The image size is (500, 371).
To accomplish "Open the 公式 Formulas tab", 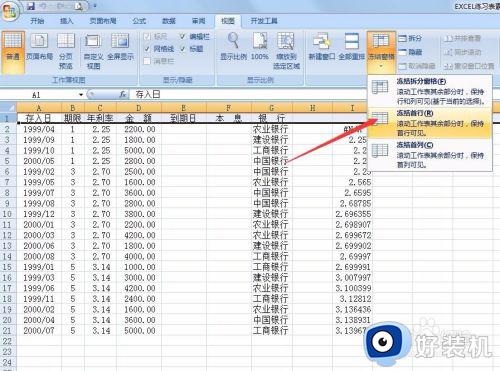I will (x=139, y=21).
